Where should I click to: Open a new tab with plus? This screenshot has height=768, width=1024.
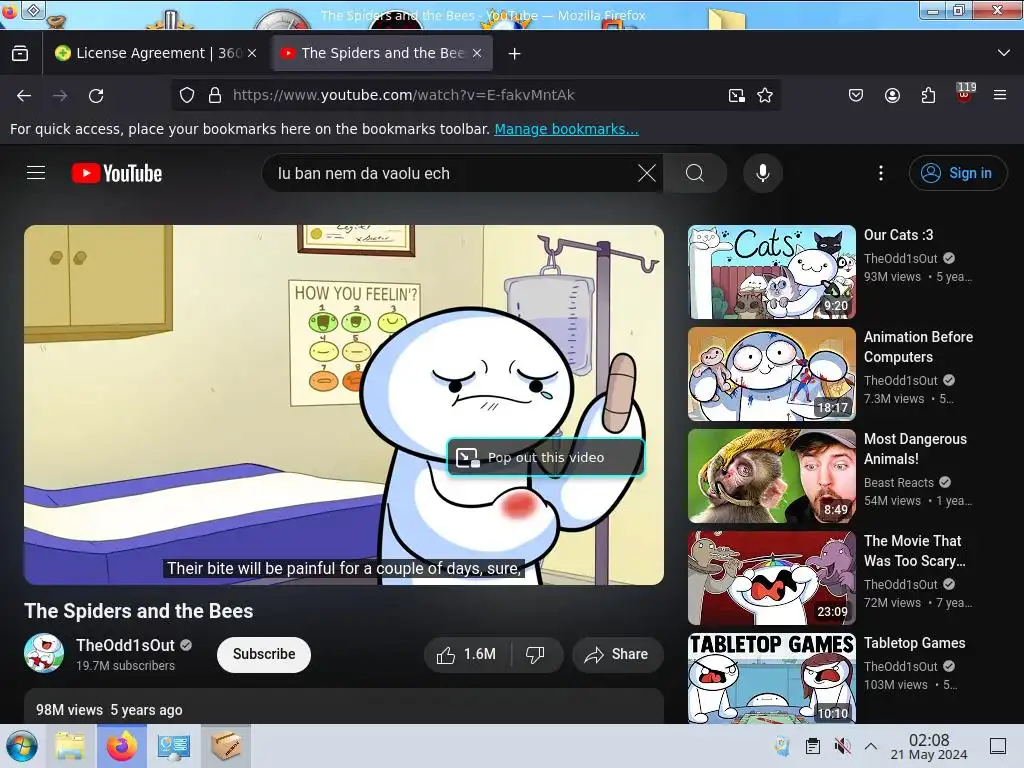coord(515,54)
